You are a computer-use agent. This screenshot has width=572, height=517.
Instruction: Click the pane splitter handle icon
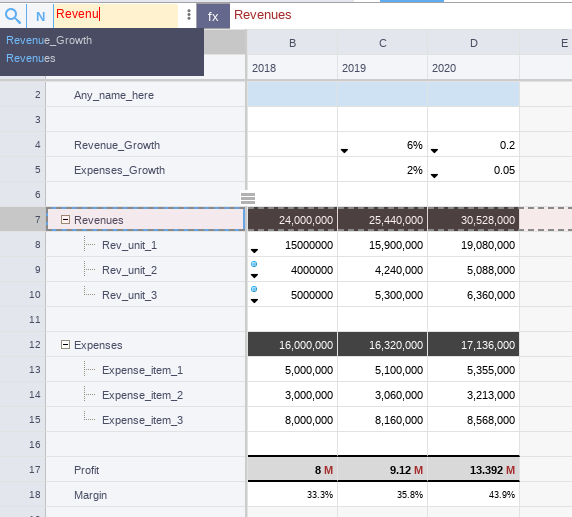[248, 198]
